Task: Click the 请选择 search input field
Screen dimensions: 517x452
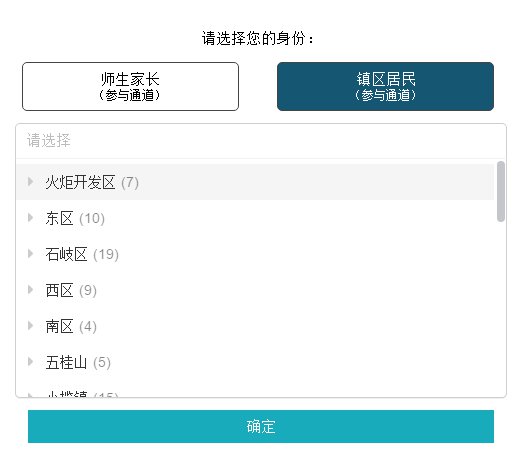Action: click(261, 141)
